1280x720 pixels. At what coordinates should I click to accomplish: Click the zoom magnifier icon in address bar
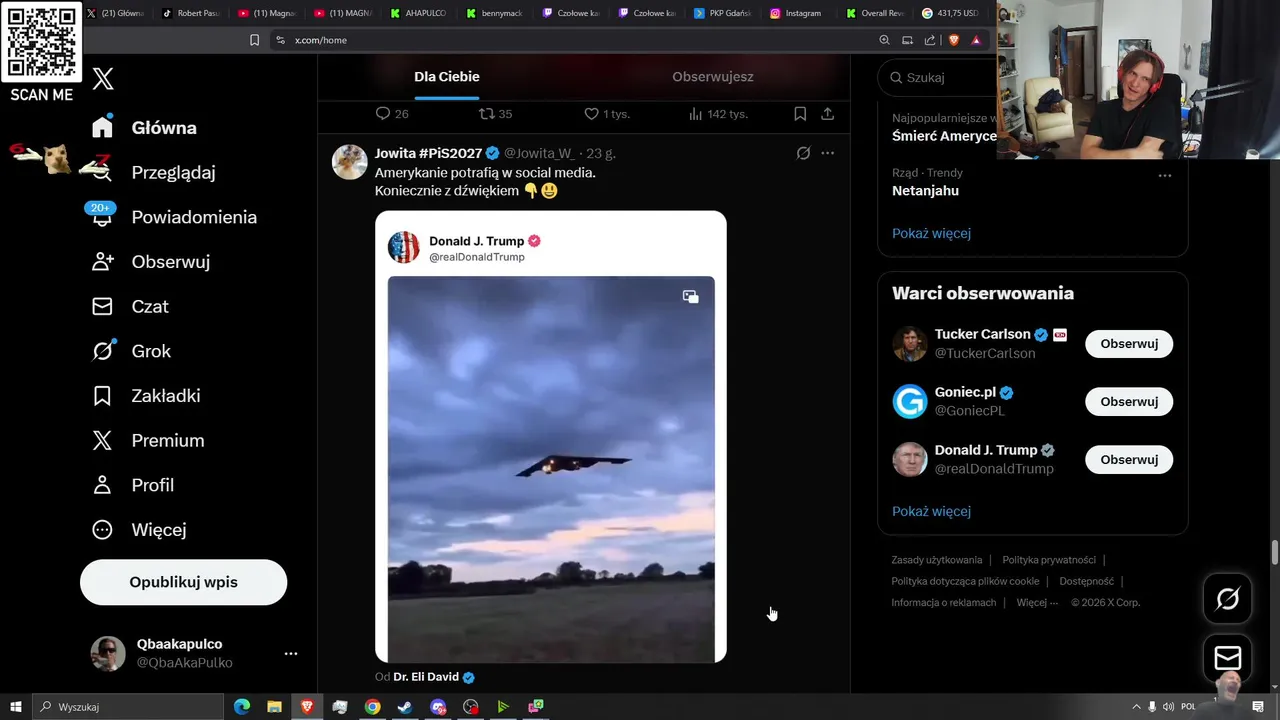(x=884, y=40)
